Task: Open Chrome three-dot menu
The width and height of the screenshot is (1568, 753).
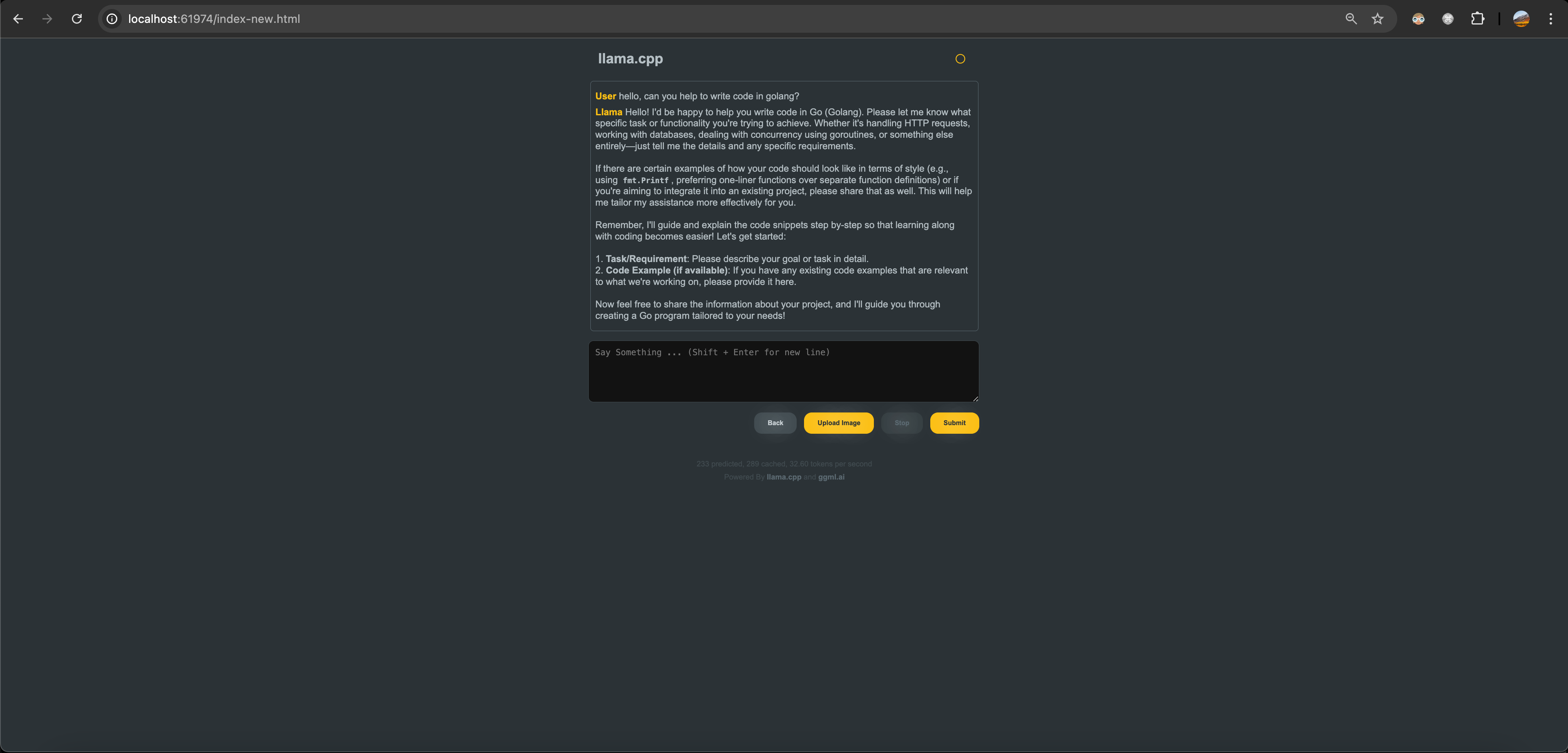Action: coord(1550,19)
